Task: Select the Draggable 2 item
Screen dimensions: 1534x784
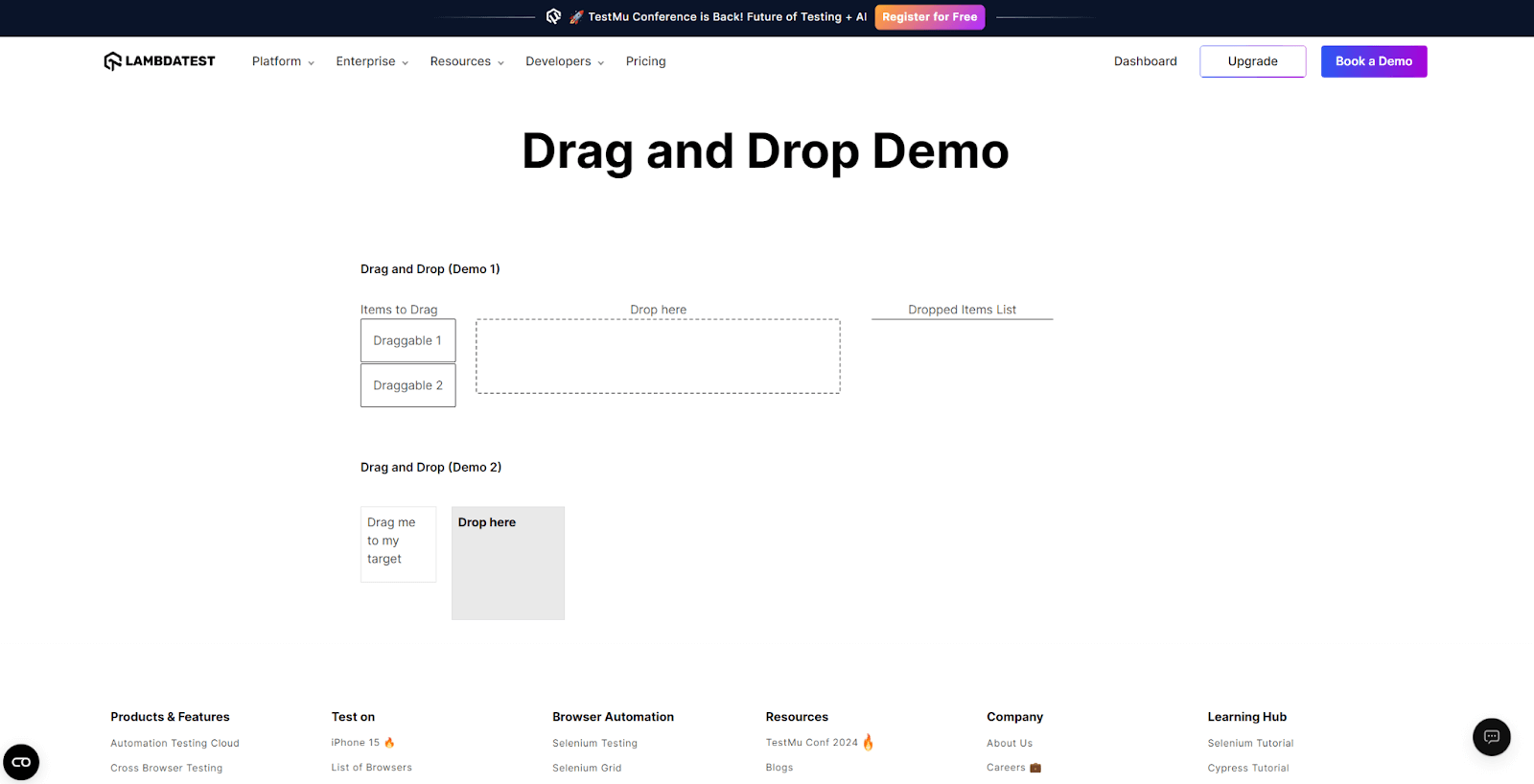Action: tap(407, 385)
